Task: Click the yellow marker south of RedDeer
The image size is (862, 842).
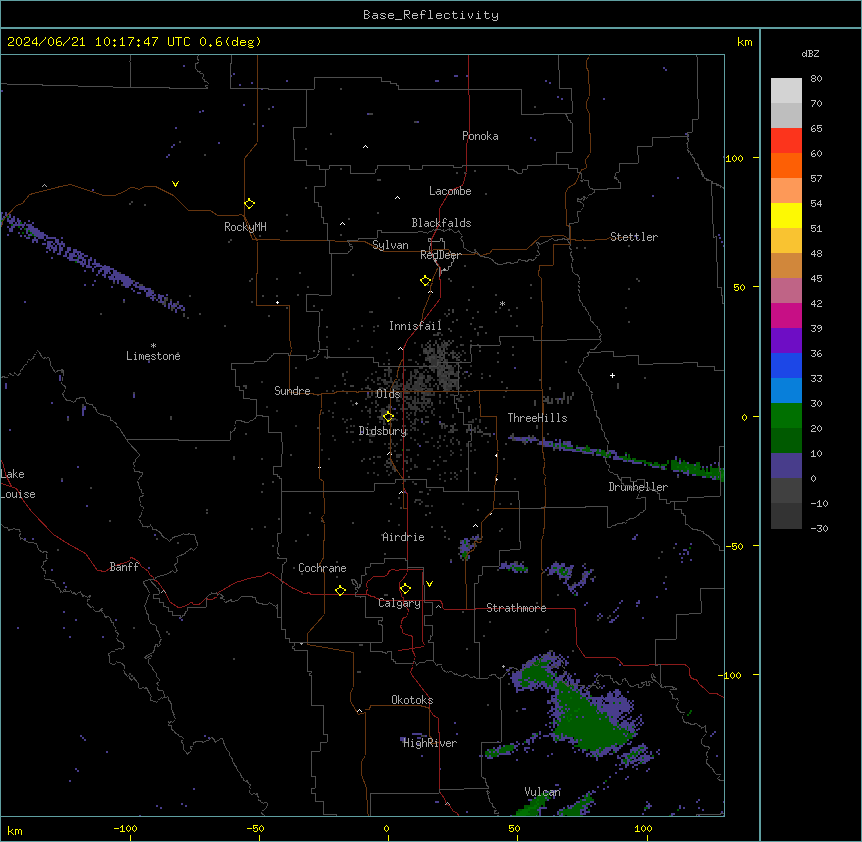Action: pyautogui.click(x=425, y=281)
